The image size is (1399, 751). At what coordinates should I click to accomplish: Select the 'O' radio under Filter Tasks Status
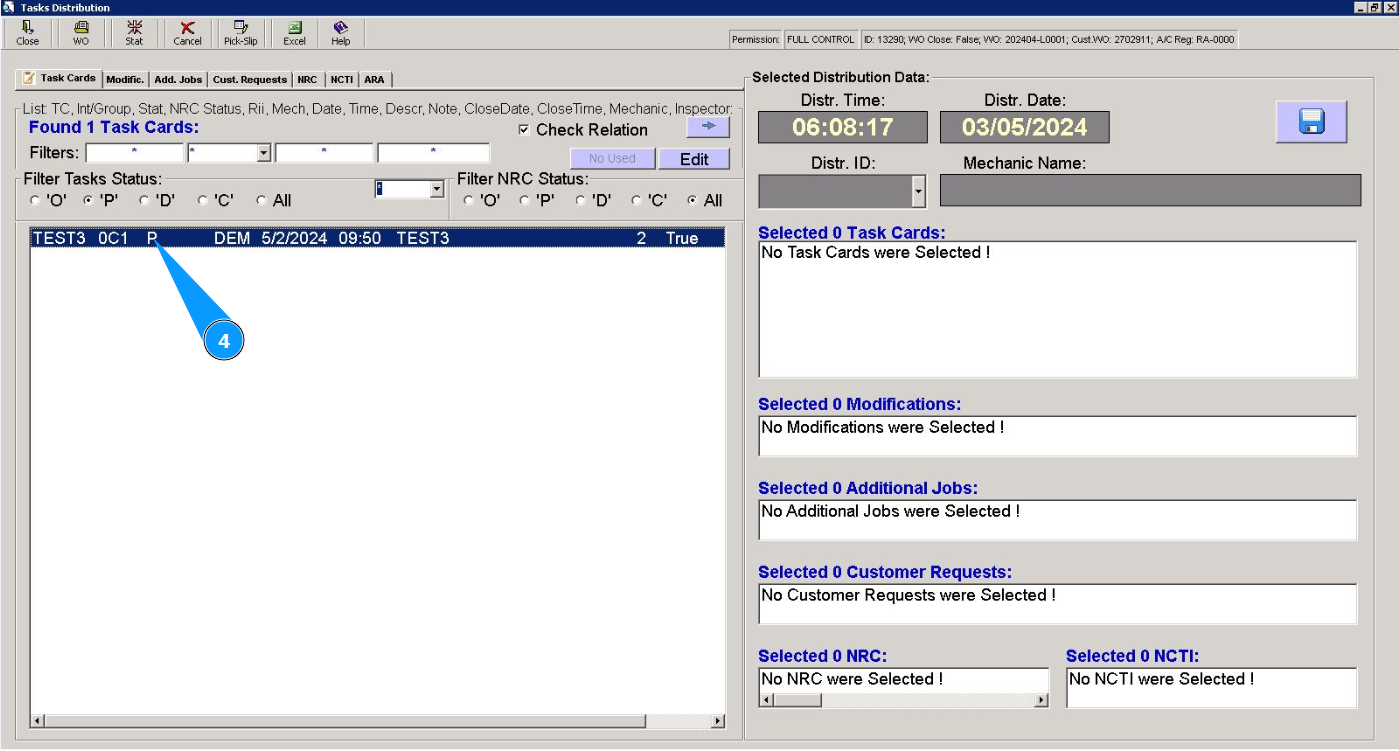pos(36,201)
